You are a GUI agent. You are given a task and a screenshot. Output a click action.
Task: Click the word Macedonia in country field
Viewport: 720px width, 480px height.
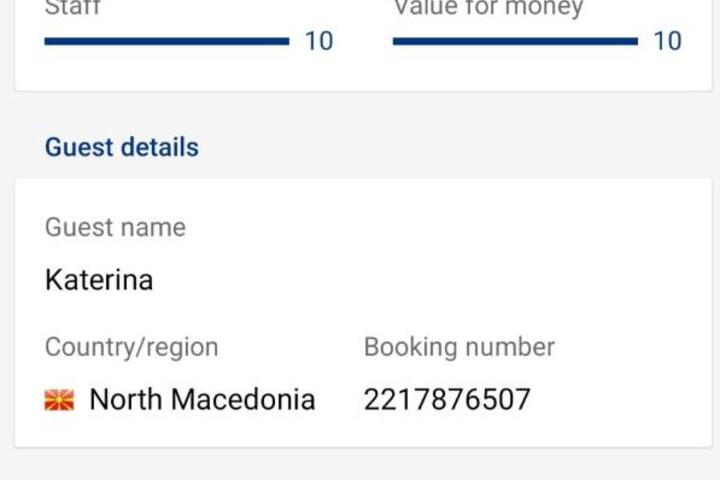click(243, 399)
